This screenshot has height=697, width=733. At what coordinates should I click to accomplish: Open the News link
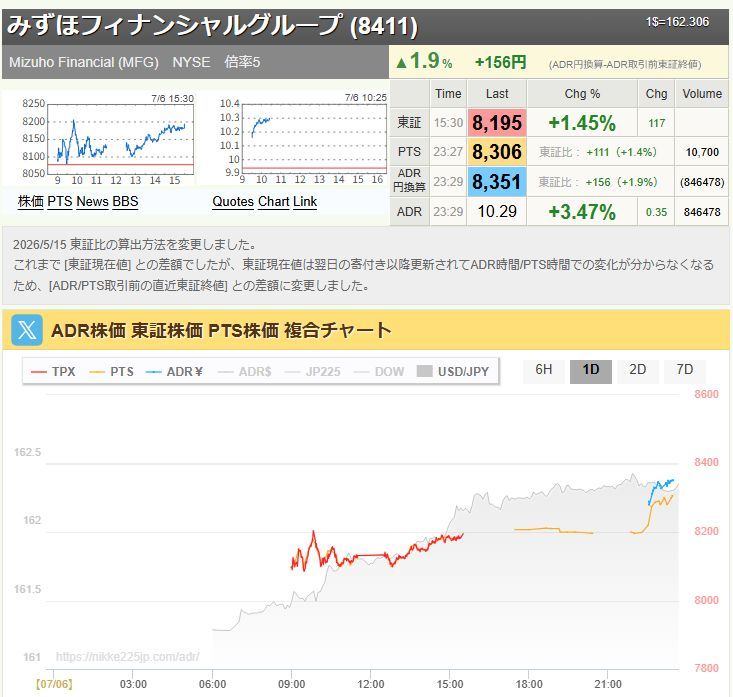click(93, 201)
